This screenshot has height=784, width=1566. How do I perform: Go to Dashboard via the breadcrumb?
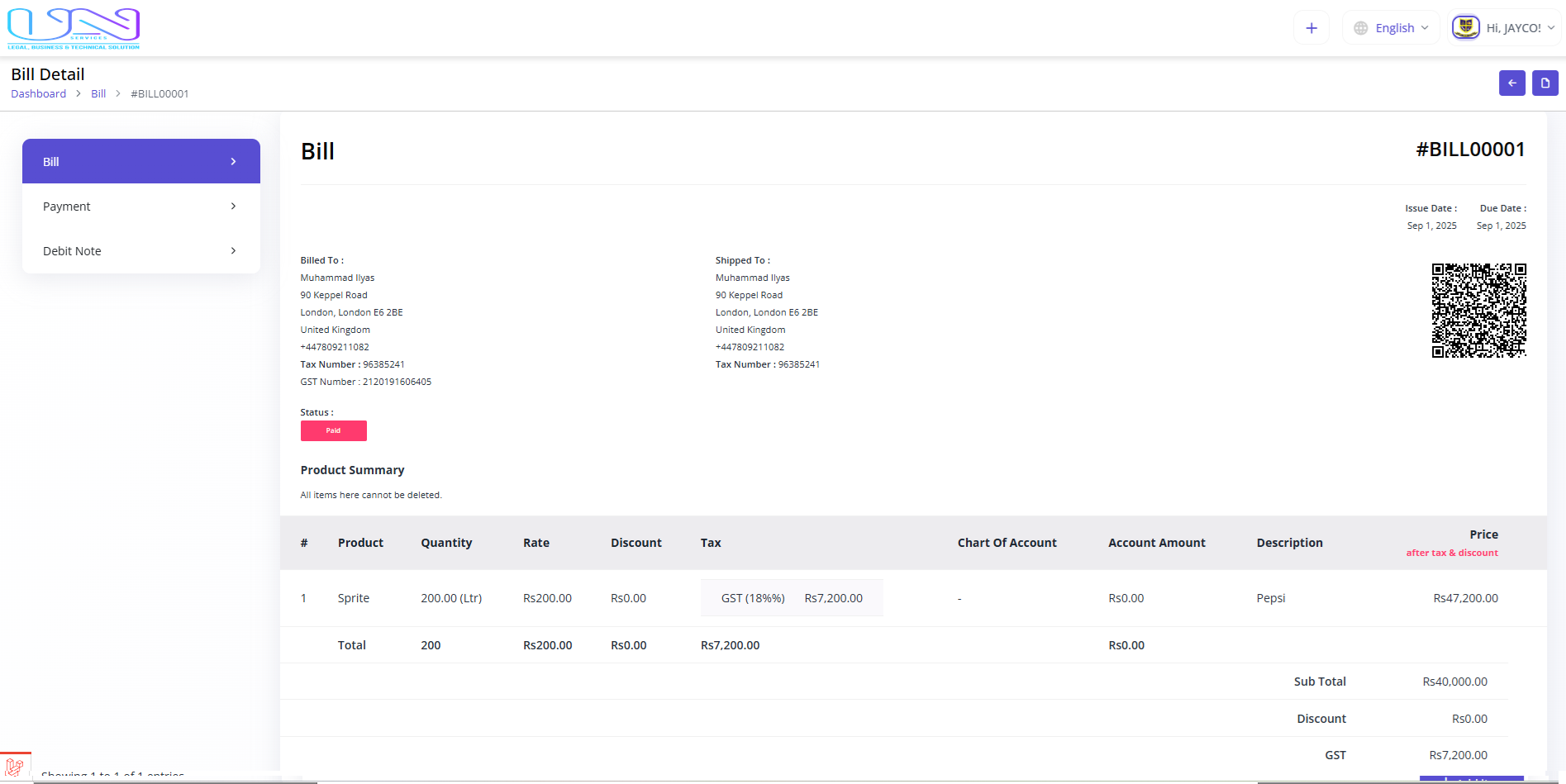tap(38, 94)
